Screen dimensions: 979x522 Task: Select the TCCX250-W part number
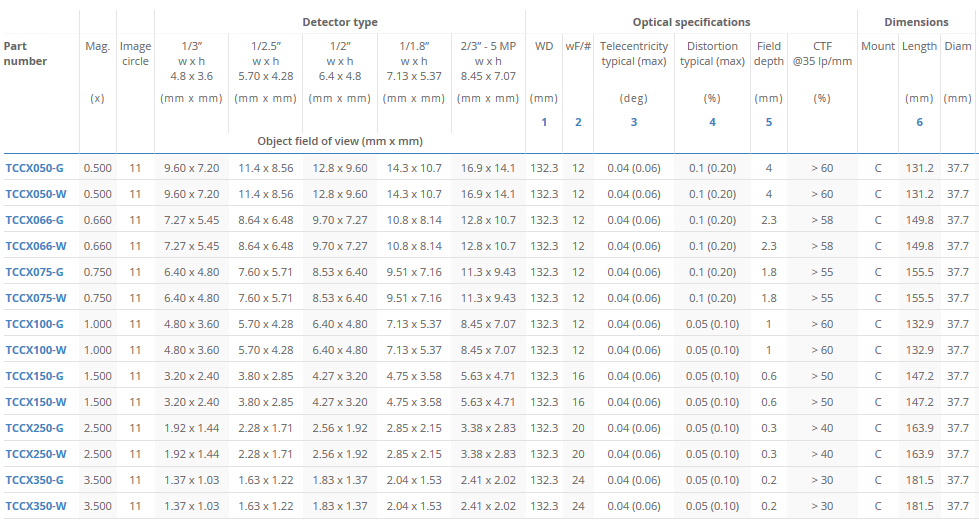click(35, 454)
